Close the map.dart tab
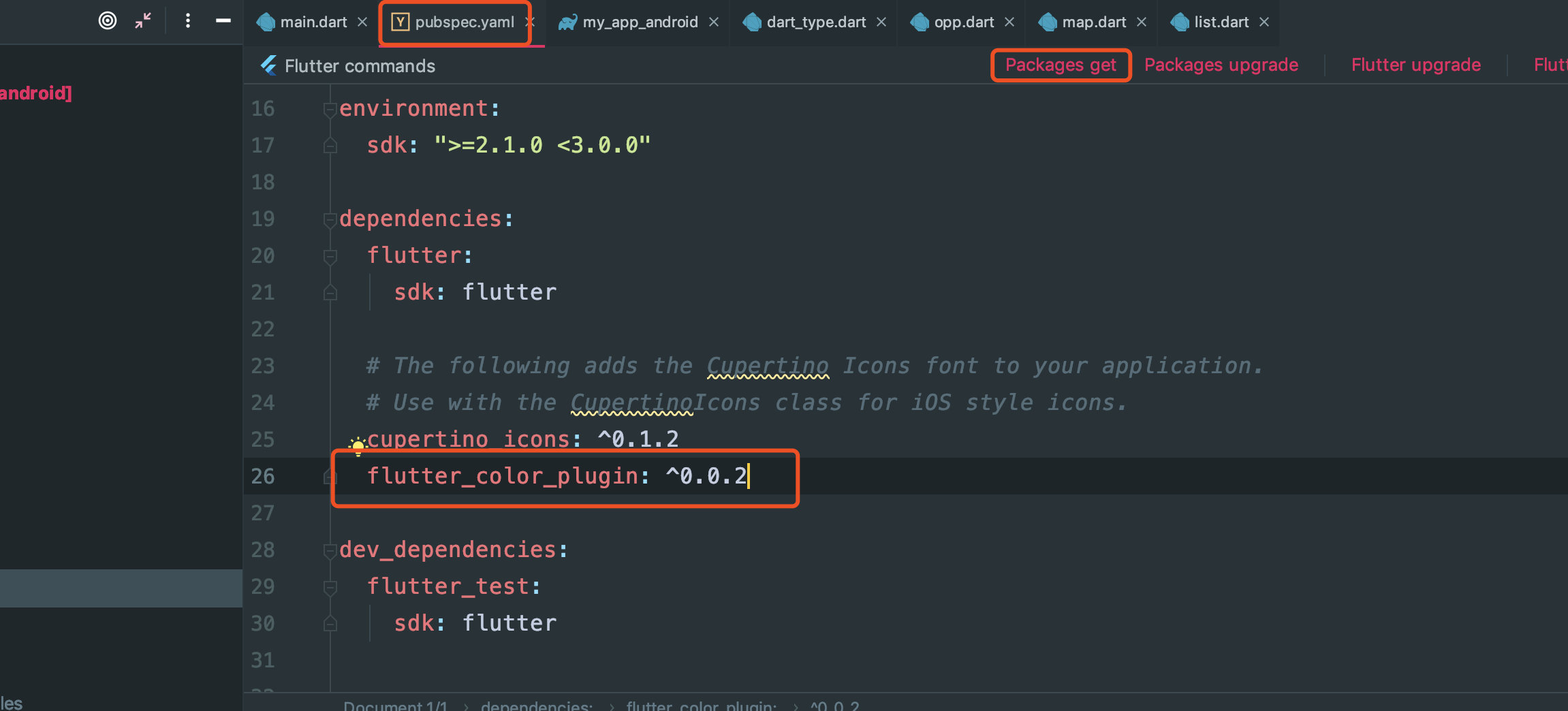The width and height of the screenshot is (1568, 711). (1142, 22)
